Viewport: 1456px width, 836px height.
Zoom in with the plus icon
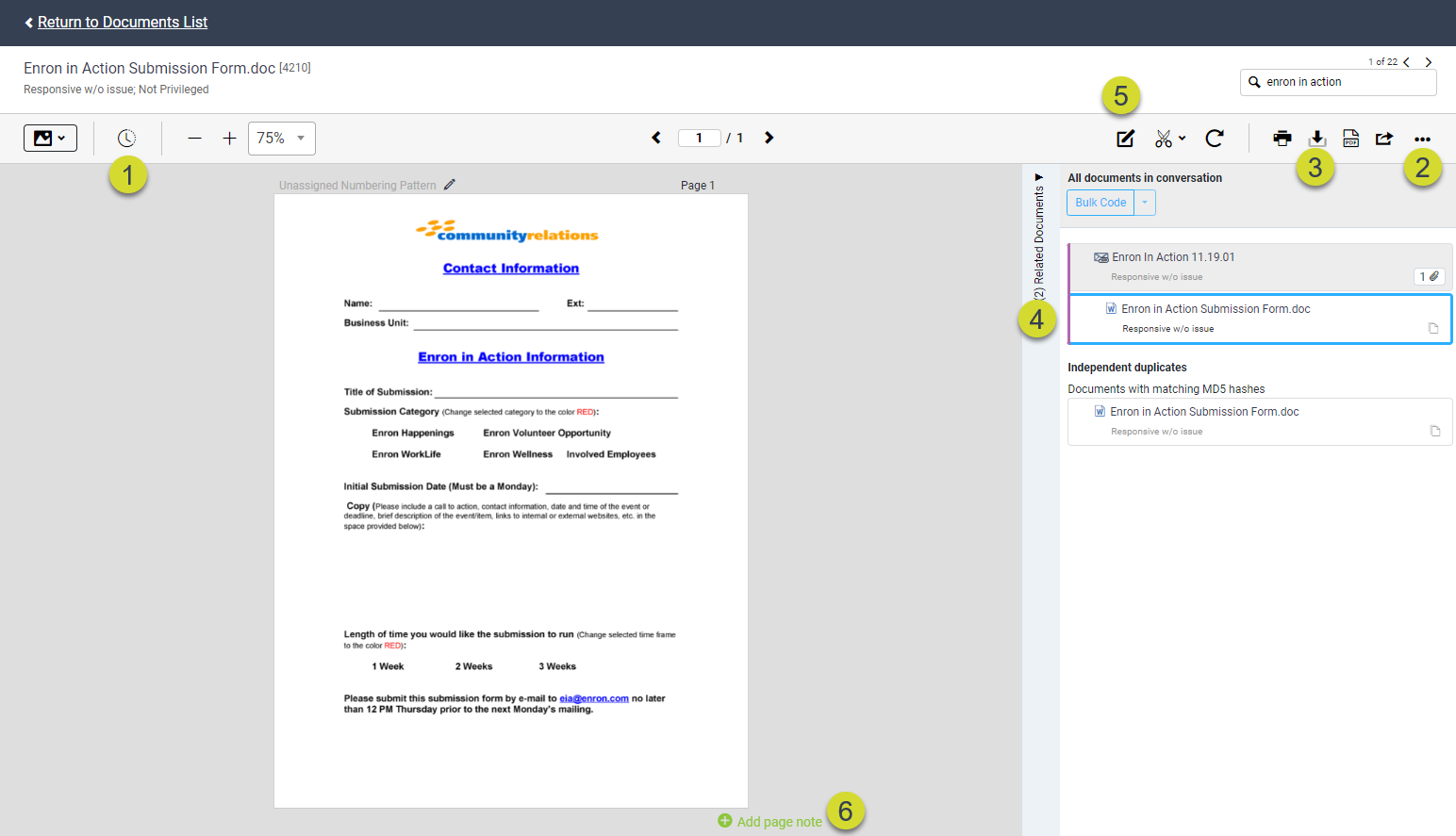pyautogui.click(x=229, y=139)
